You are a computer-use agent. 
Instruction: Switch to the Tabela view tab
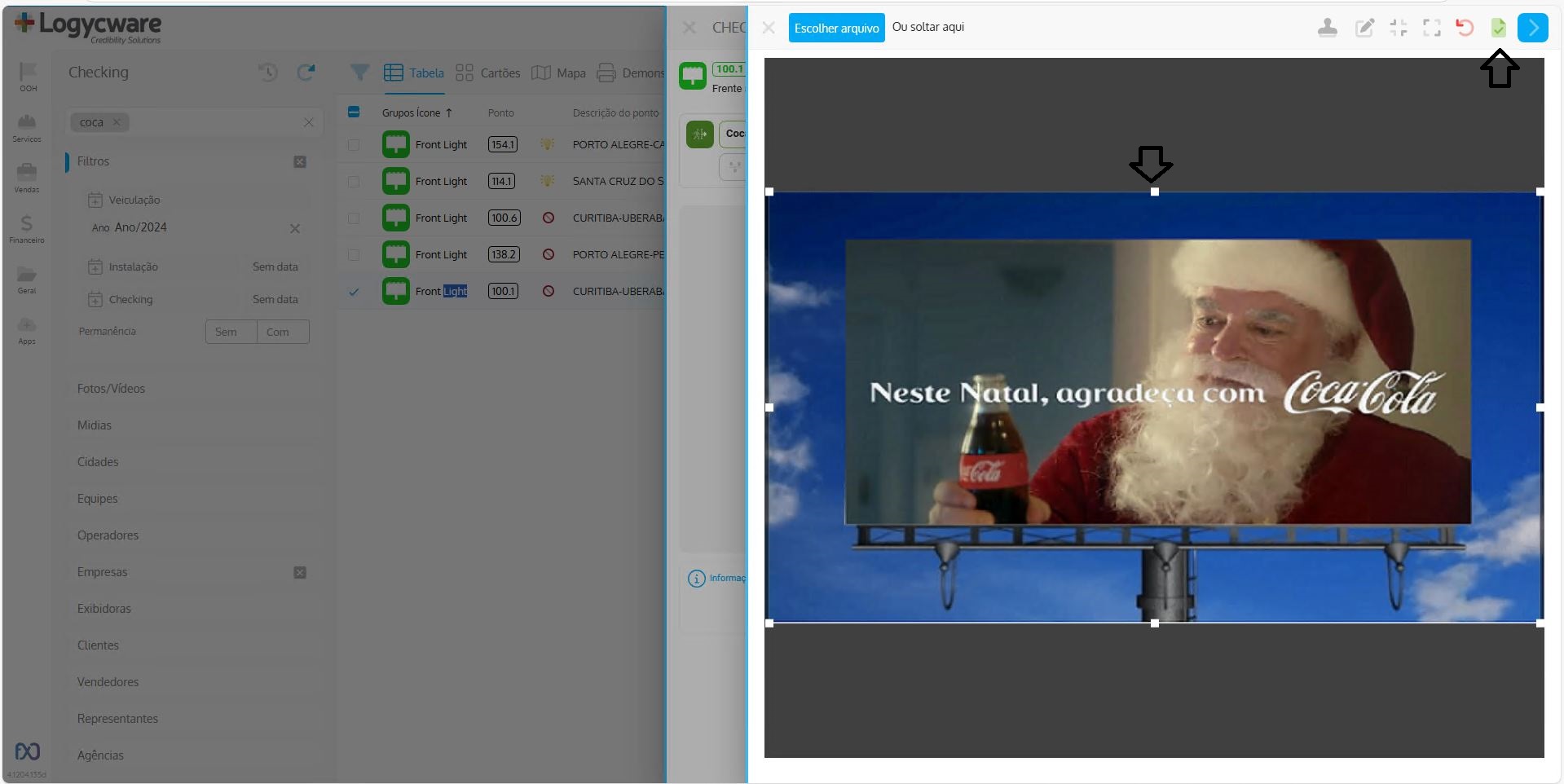pyautogui.click(x=414, y=73)
